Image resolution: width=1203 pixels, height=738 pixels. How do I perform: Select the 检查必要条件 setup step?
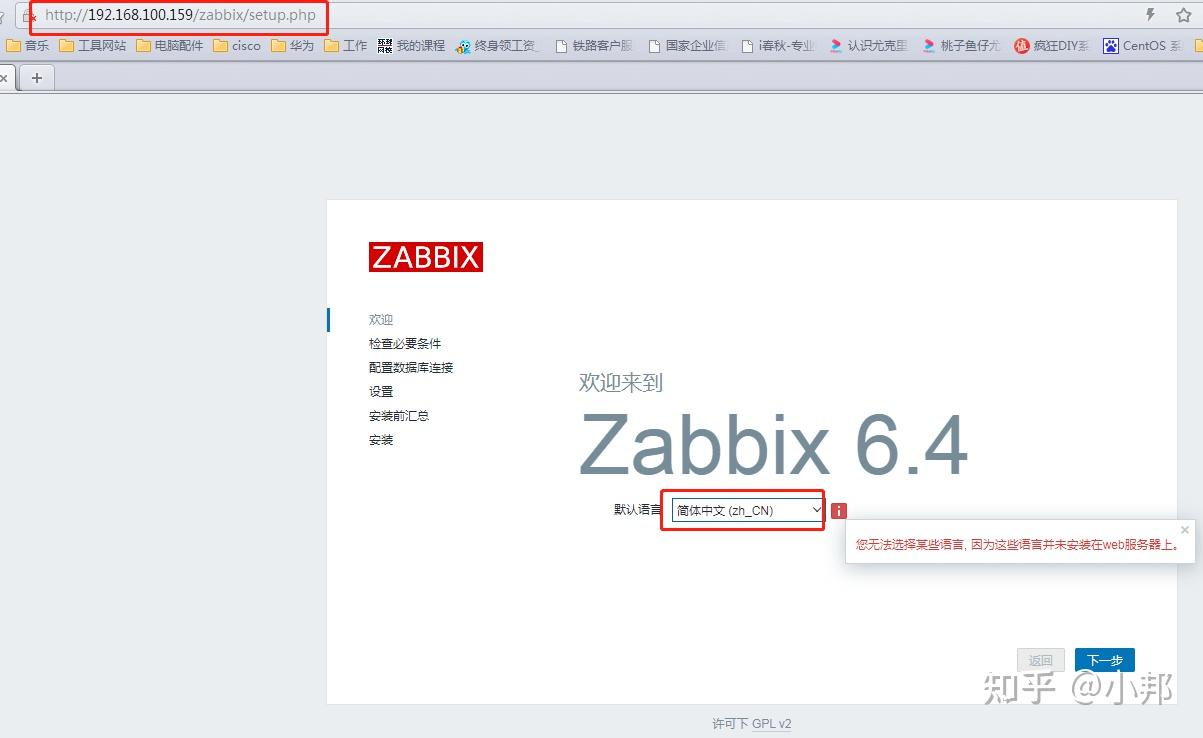click(x=405, y=344)
